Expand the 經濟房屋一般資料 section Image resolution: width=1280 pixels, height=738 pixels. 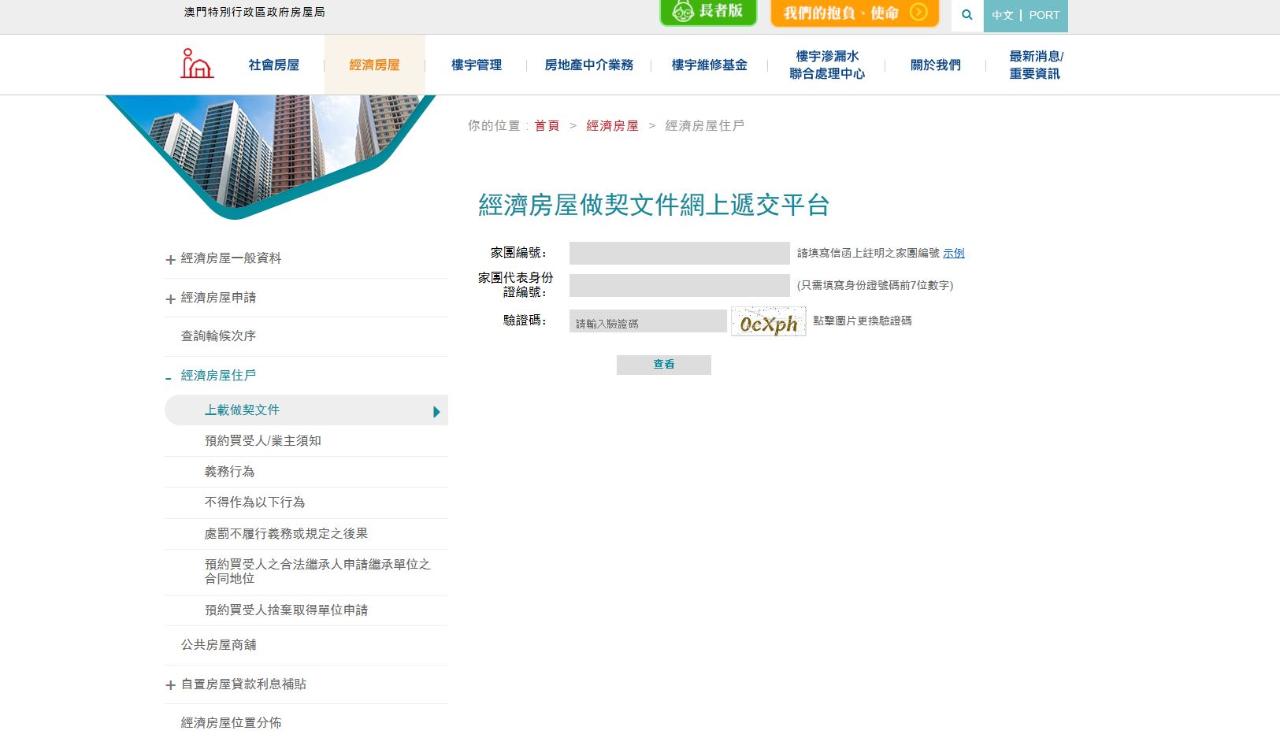(171, 260)
